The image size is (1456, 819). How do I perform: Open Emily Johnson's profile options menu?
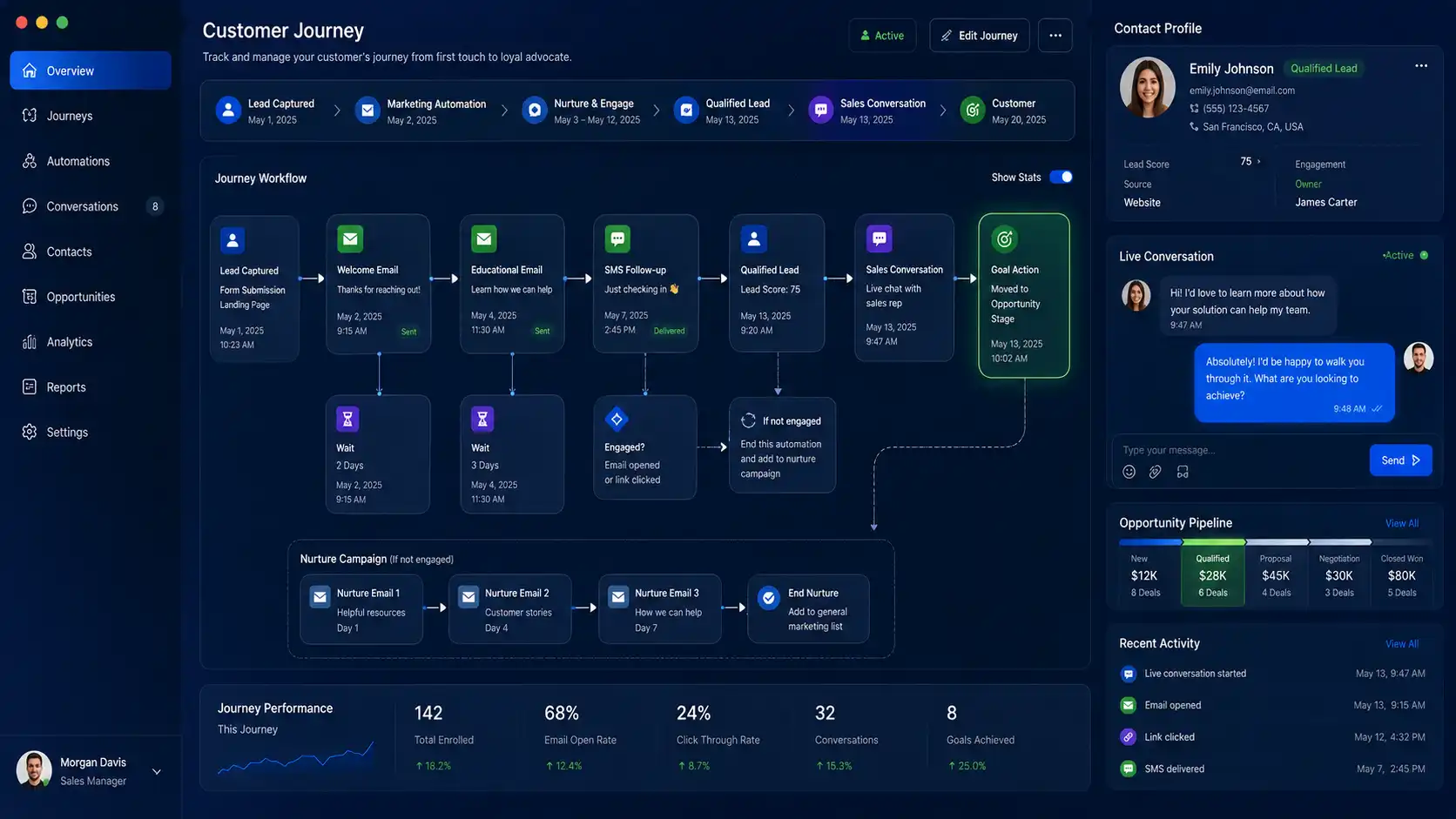pyautogui.click(x=1421, y=66)
